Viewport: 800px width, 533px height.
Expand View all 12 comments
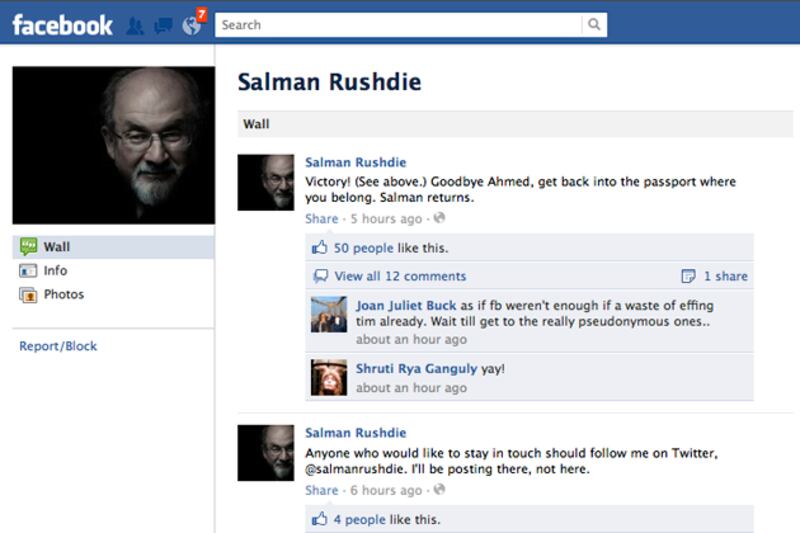point(400,276)
